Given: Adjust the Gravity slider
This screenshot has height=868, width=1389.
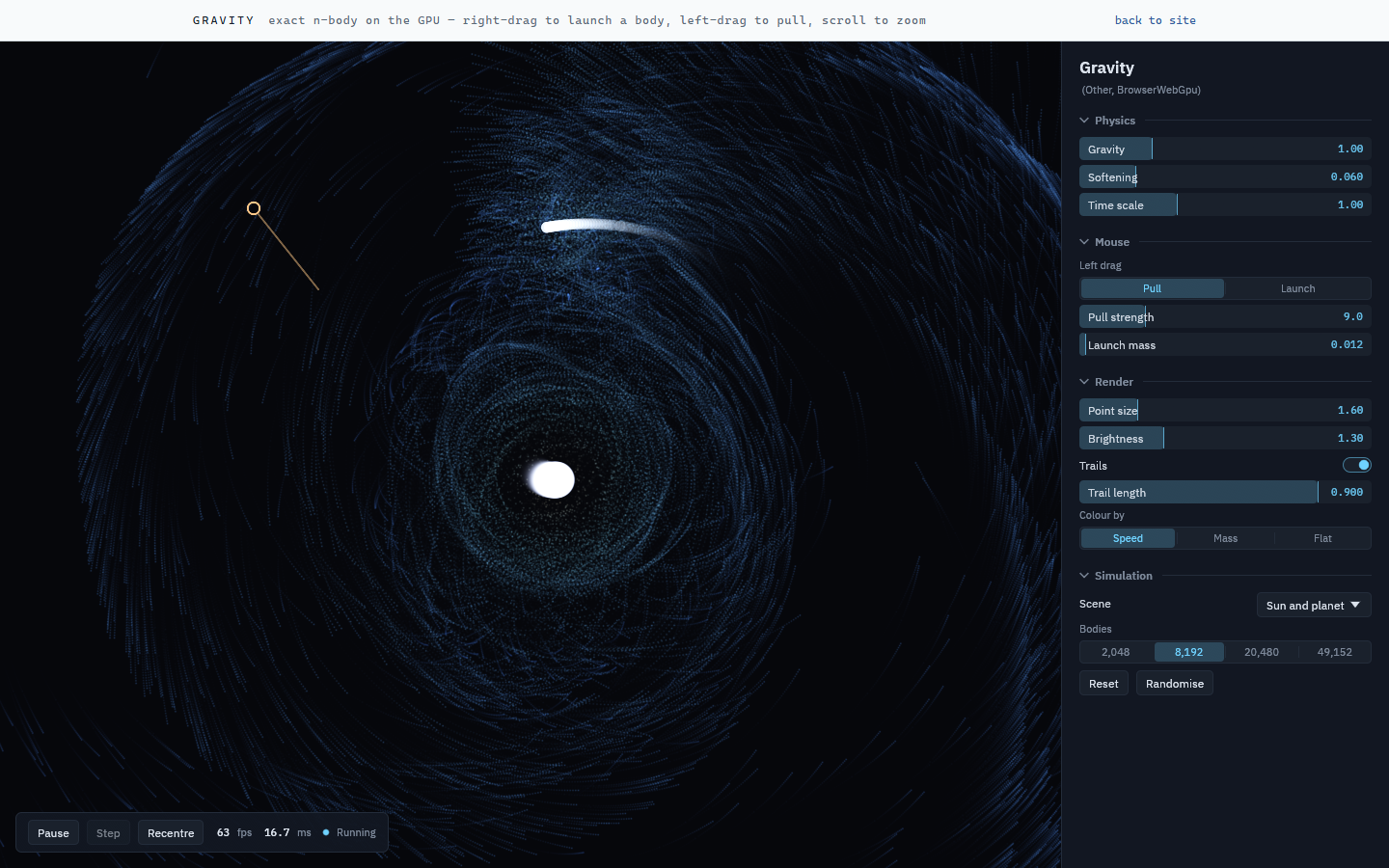Looking at the screenshot, I should tap(1225, 149).
